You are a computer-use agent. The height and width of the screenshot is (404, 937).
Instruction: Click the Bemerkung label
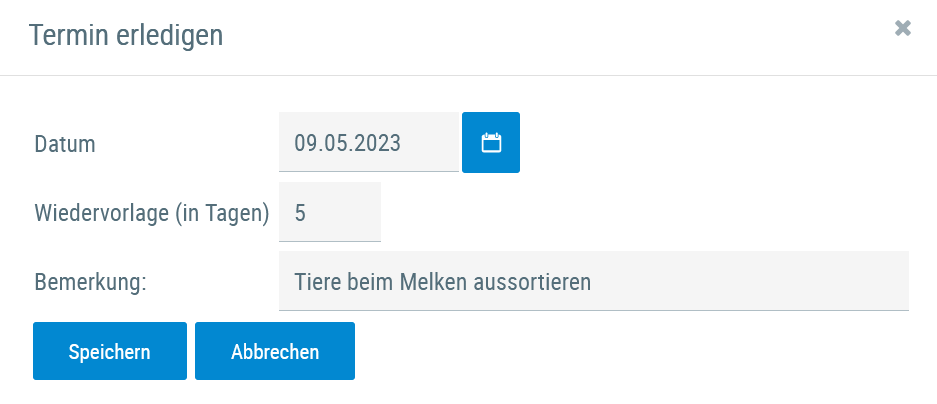(90, 282)
